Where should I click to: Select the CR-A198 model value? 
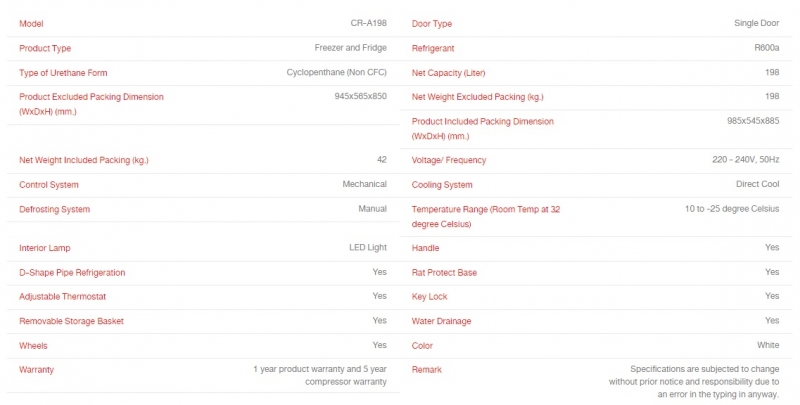coord(368,23)
